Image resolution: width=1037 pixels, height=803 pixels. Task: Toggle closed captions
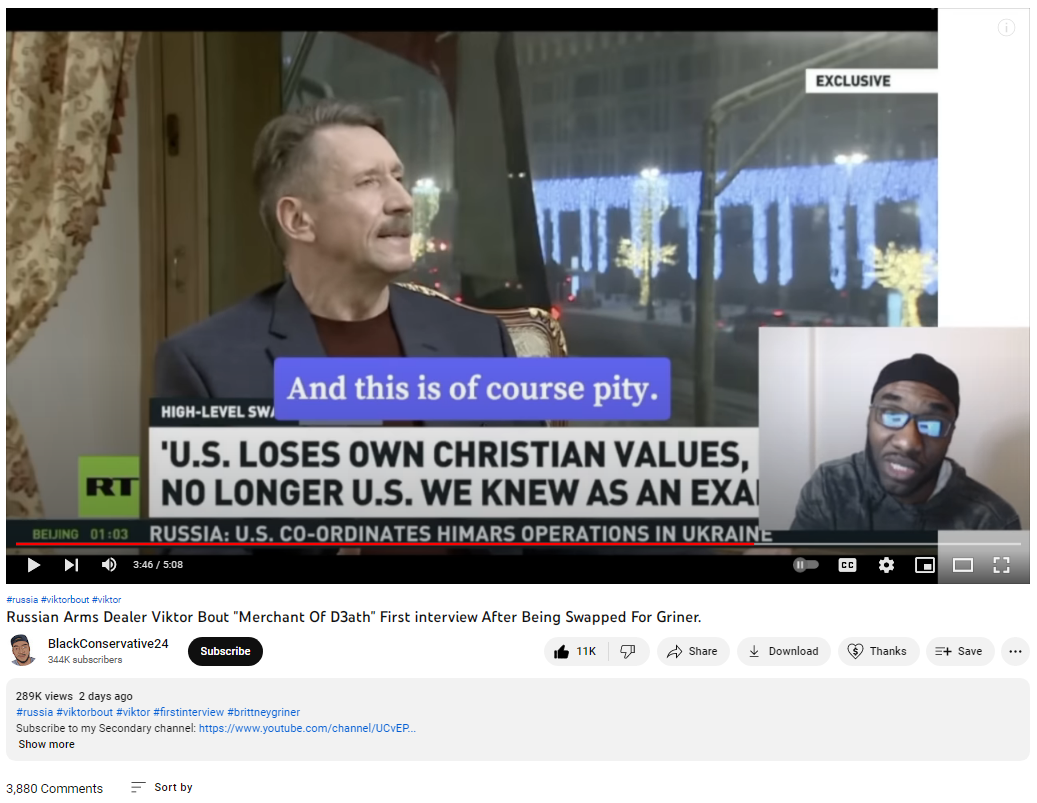(x=847, y=565)
